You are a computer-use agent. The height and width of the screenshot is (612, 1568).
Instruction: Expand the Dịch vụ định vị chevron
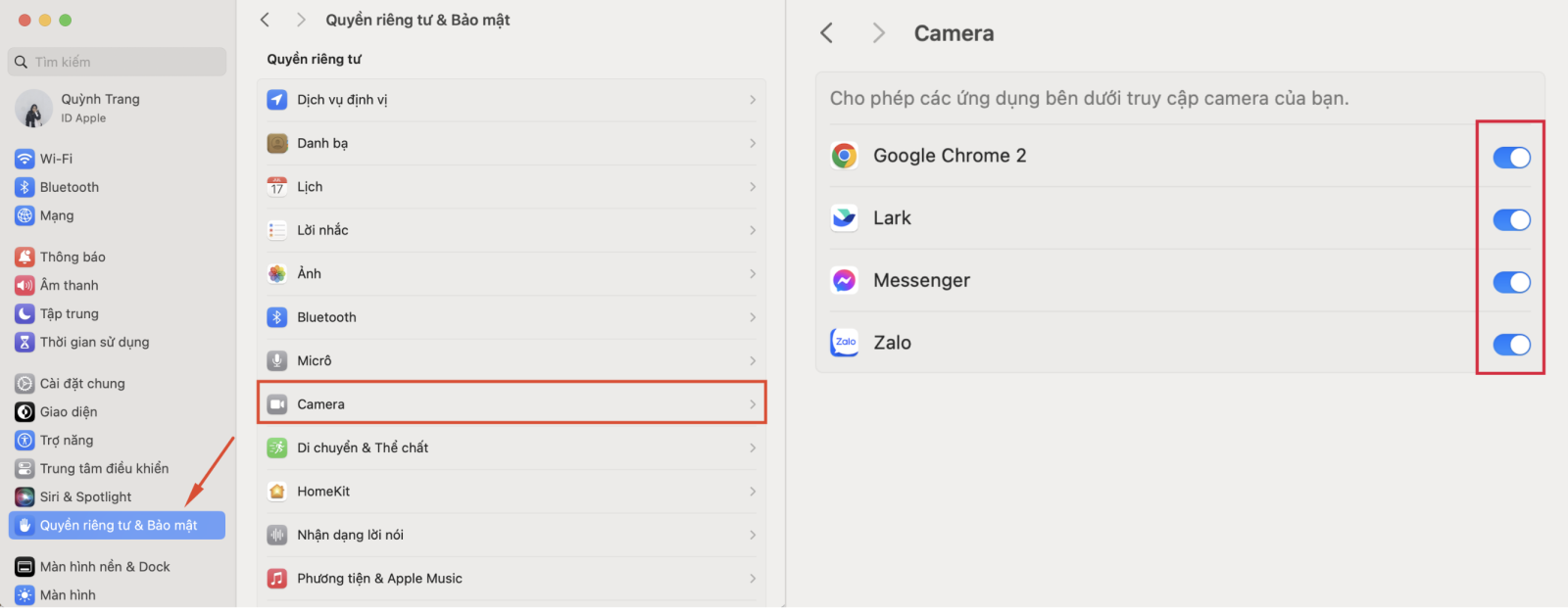752,100
